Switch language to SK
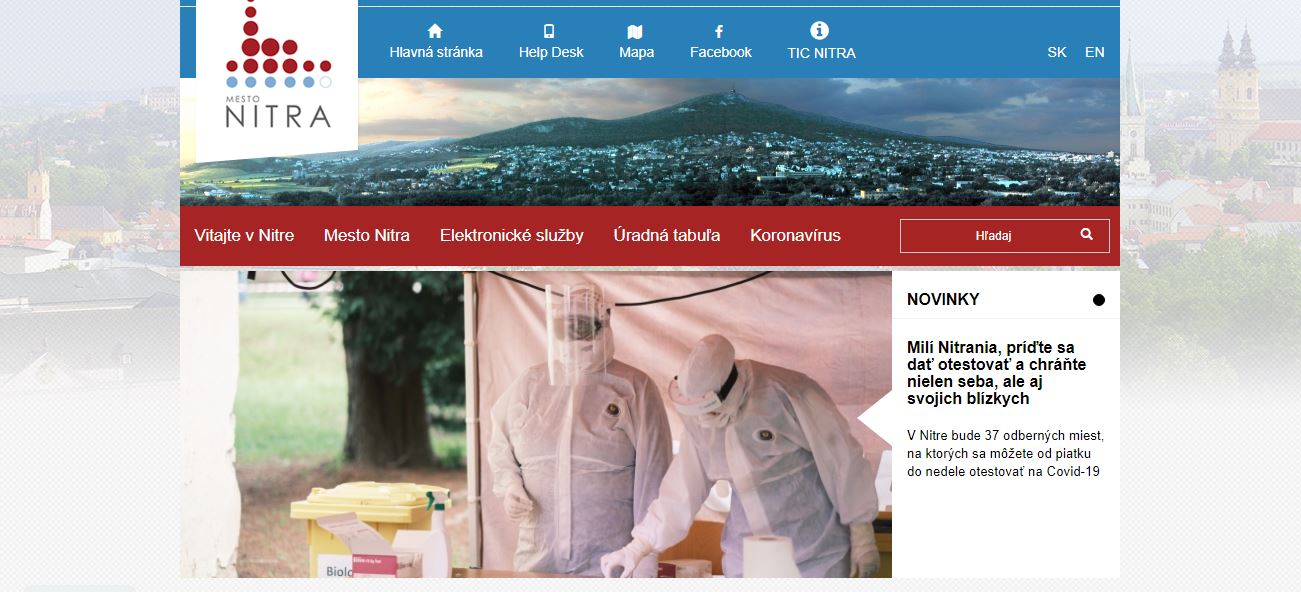1301x592 pixels. 1057,52
